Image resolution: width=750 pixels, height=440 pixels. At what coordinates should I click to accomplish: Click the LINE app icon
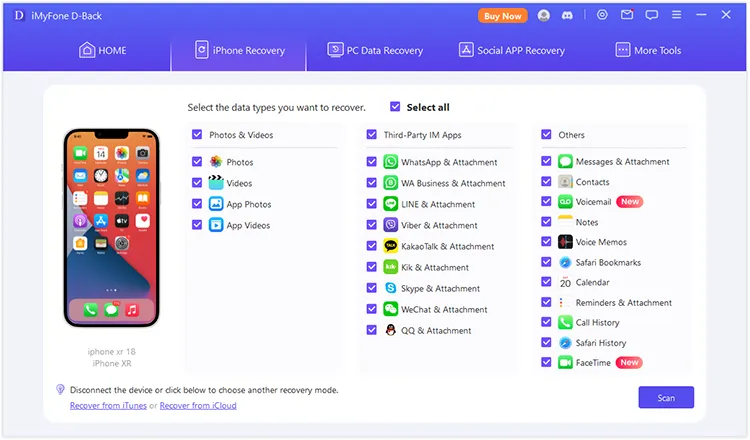391,204
